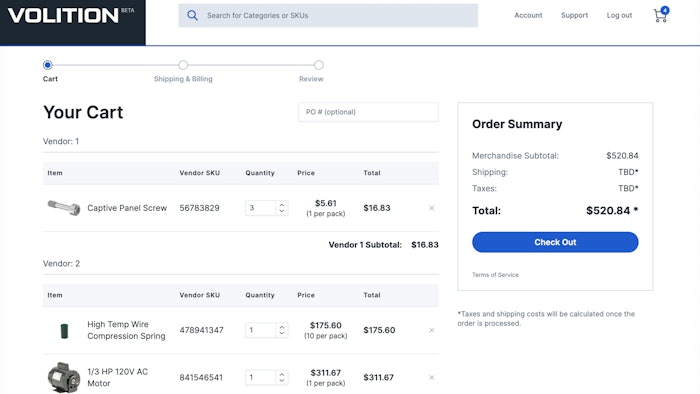700x394 pixels.
Task: Open the shopping cart icon
Action: [x=661, y=15]
